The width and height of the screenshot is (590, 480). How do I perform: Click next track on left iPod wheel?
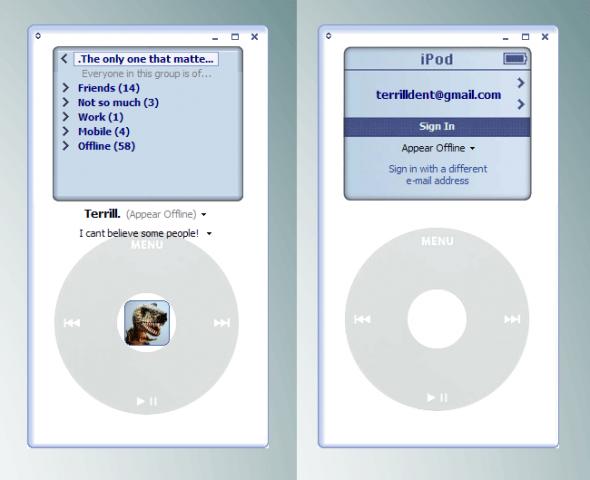222,323
